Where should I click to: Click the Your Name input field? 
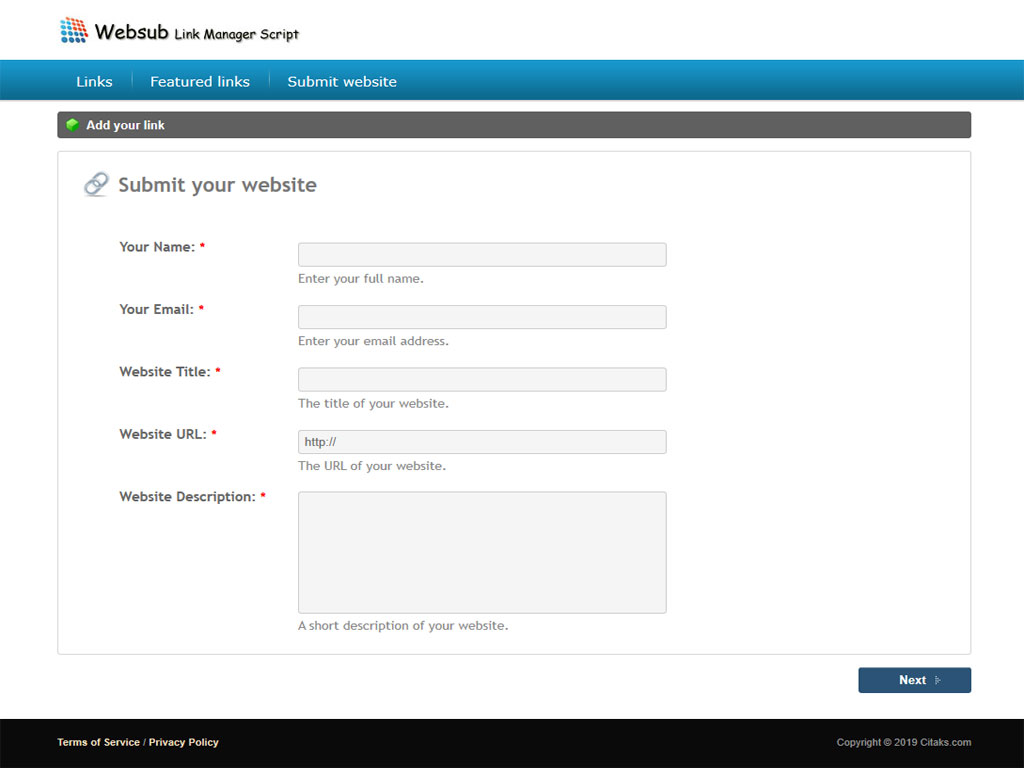click(481, 254)
